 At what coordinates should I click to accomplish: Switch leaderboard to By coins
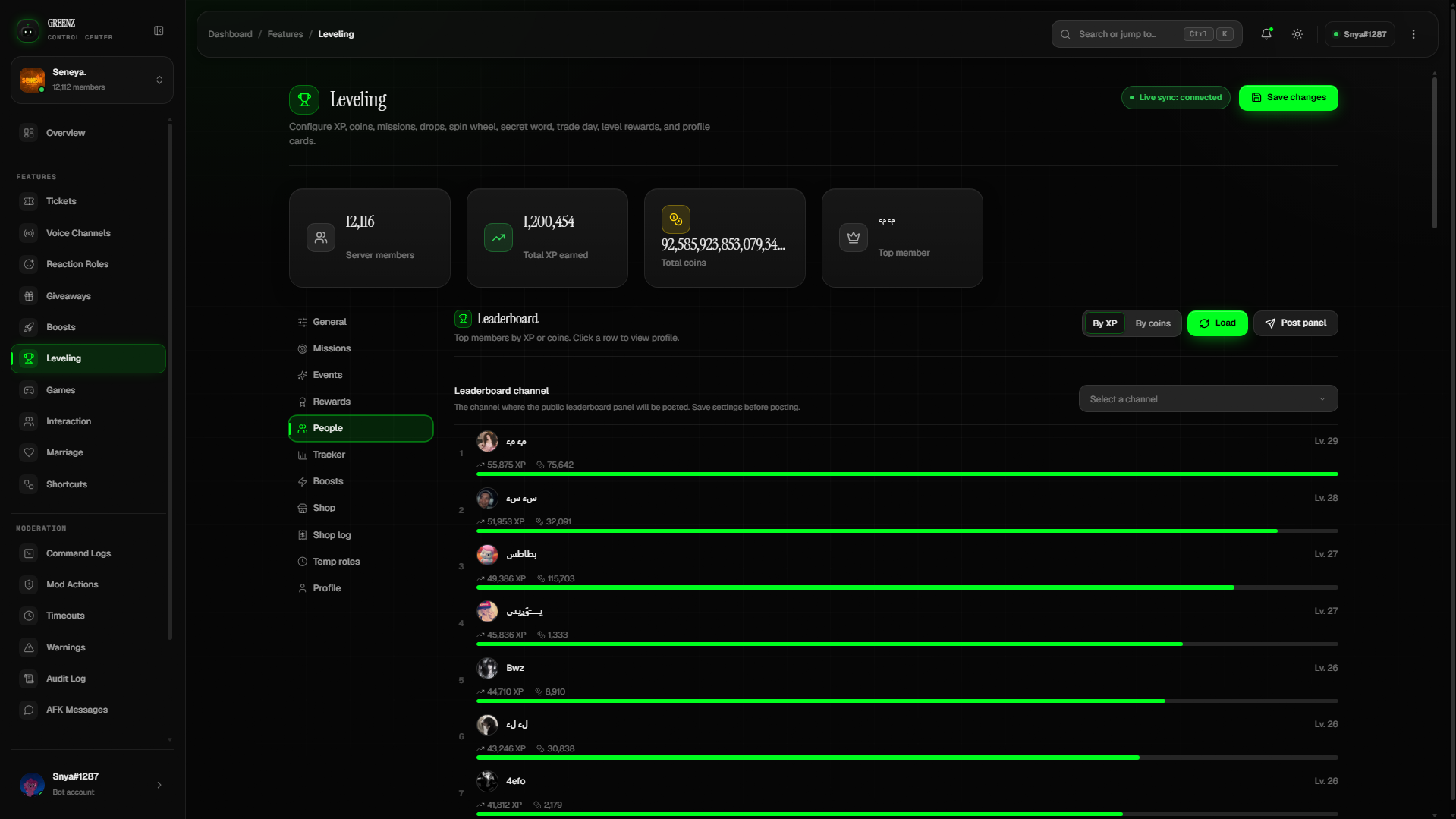[x=1153, y=323]
